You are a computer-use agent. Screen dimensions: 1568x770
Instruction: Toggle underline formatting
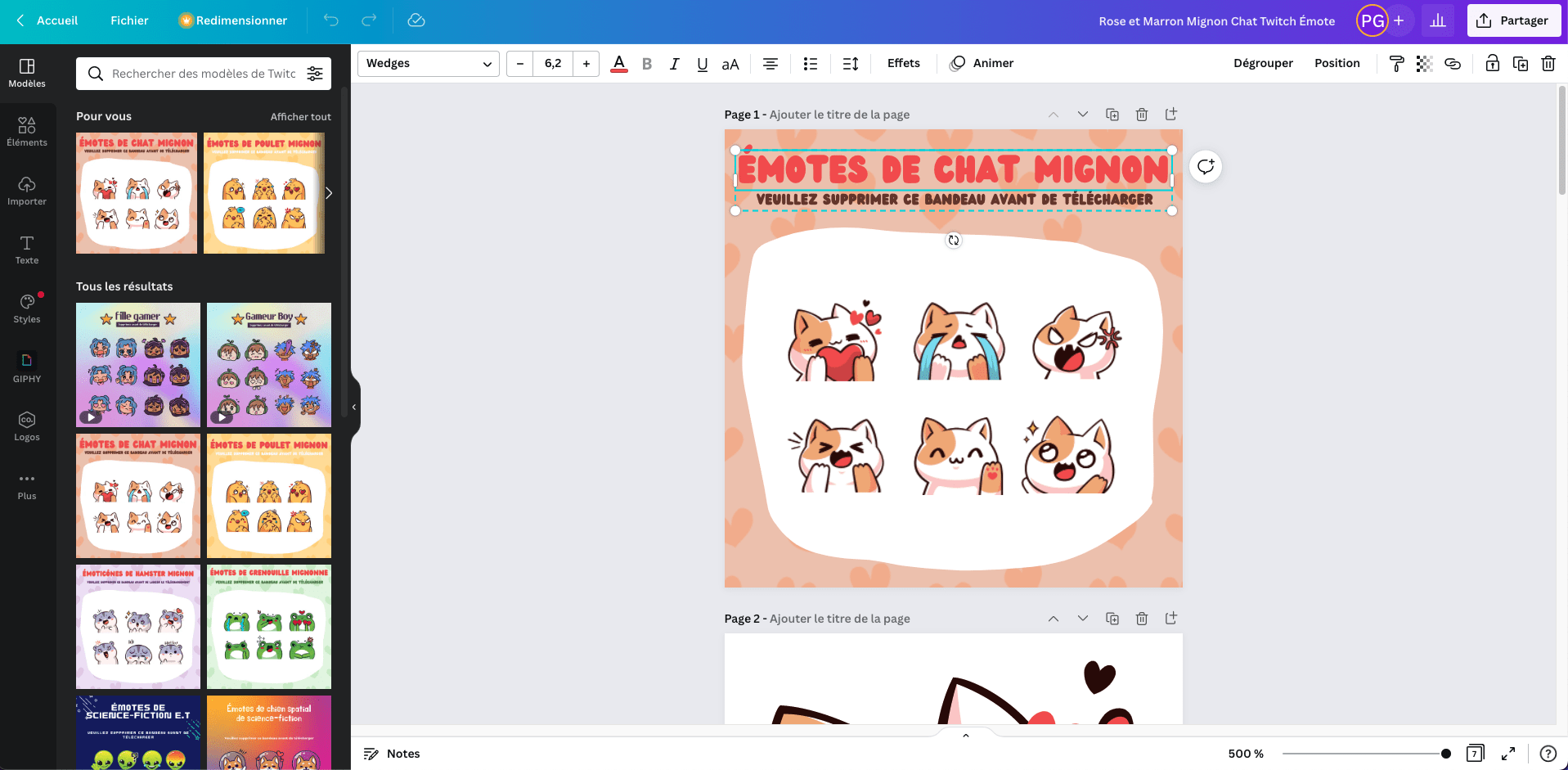point(702,64)
